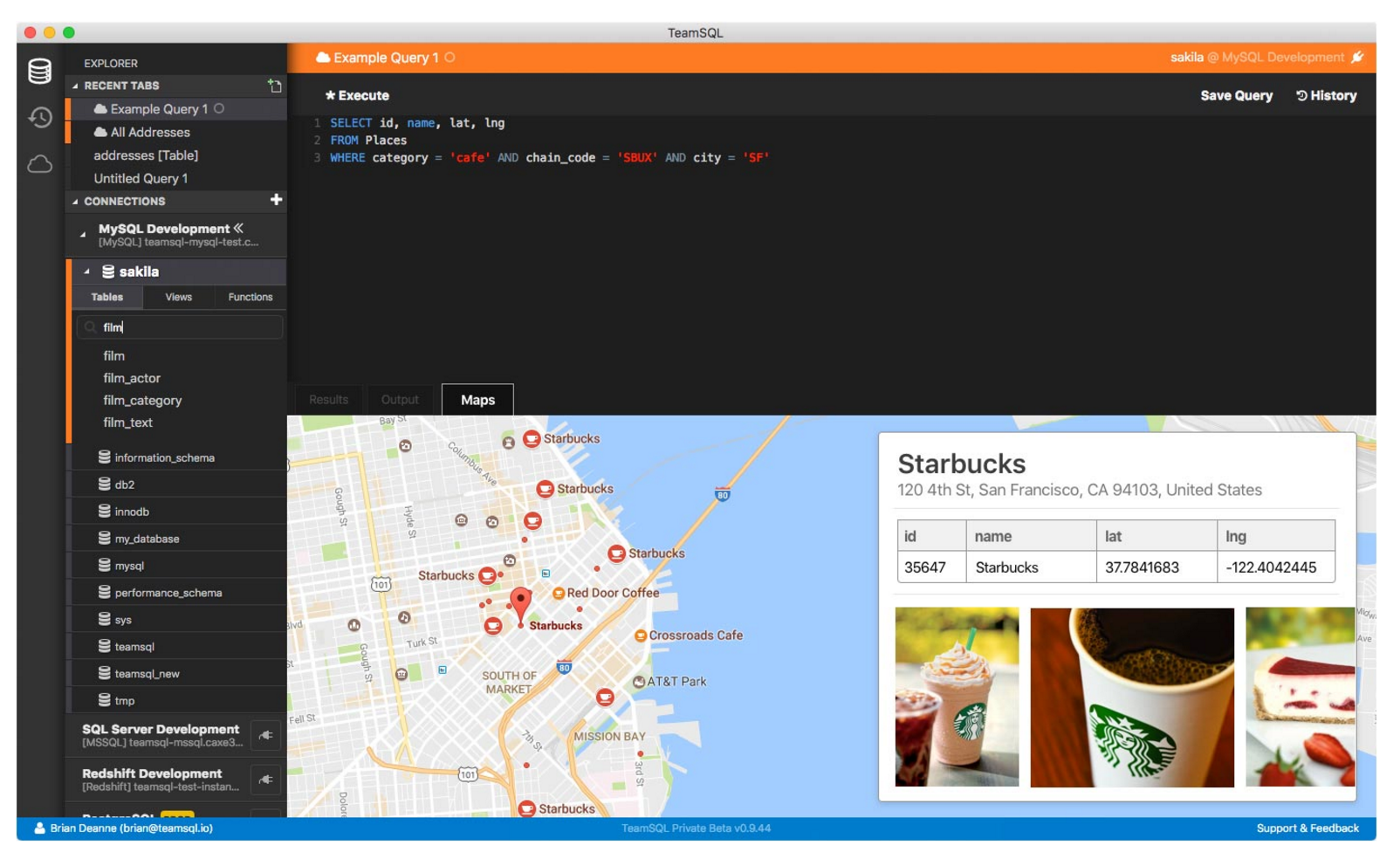View the frappuccino photo thumbnail
The image size is (1400, 852).
tap(957, 697)
